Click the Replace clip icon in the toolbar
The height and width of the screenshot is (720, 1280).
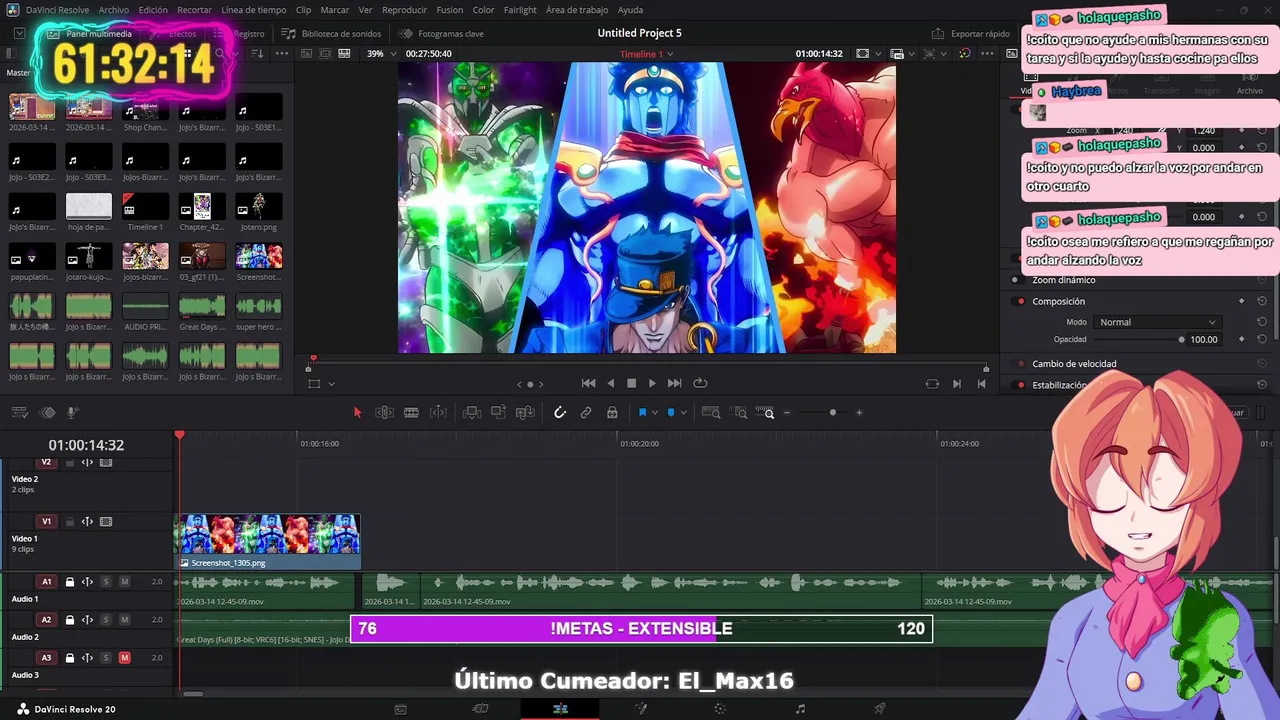coord(525,412)
